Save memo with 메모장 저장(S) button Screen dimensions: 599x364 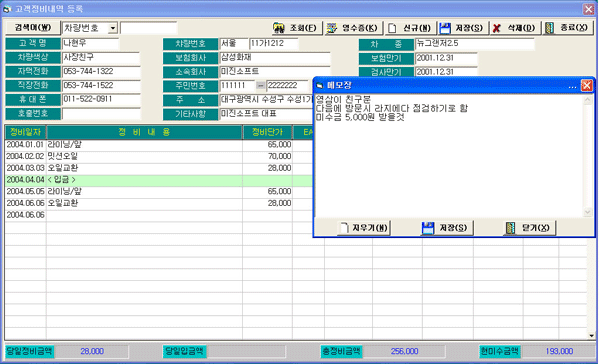(447, 228)
